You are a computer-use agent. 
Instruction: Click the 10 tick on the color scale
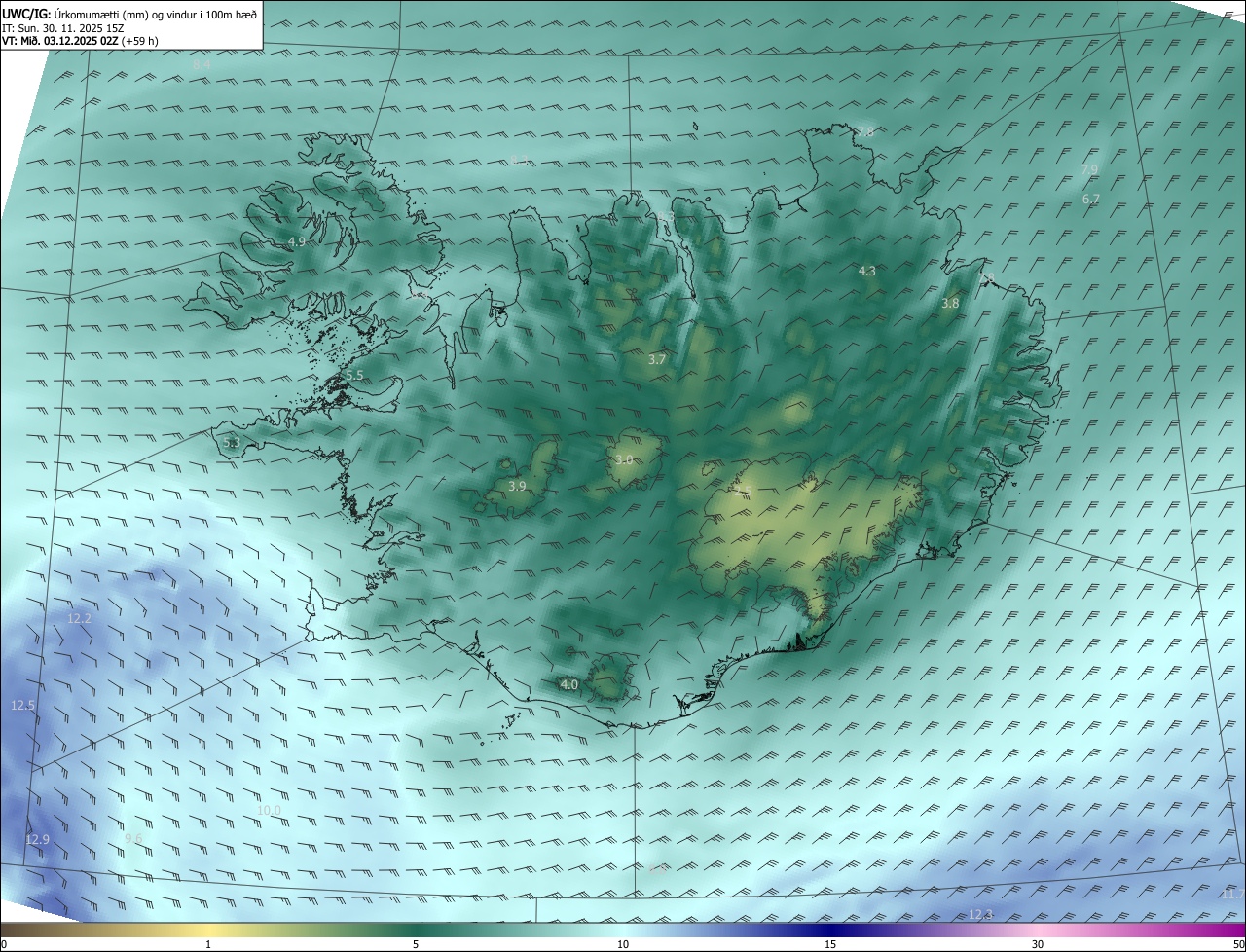623,944
